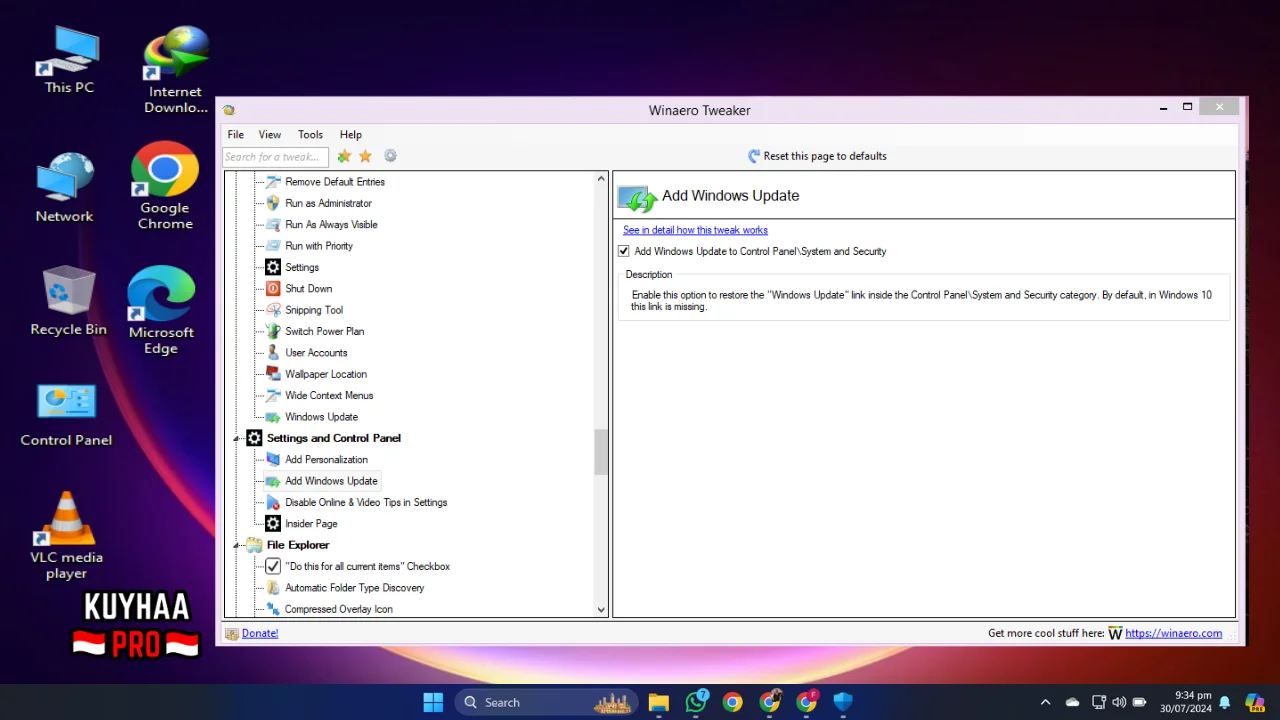Open Microsoft Edge desktop shortcut
Viewport: 1280px width, 720px height.
point(161,310)
